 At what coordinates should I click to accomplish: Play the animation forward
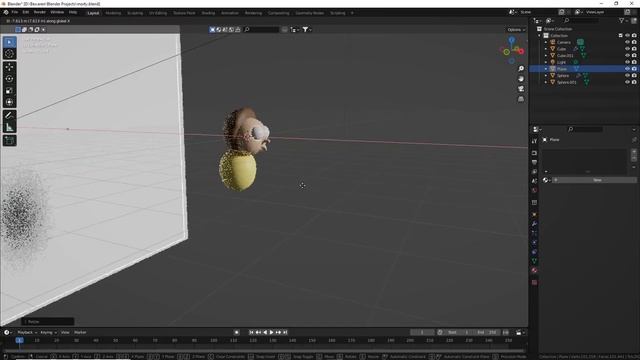pyautogui.click(x=271, y=332)
